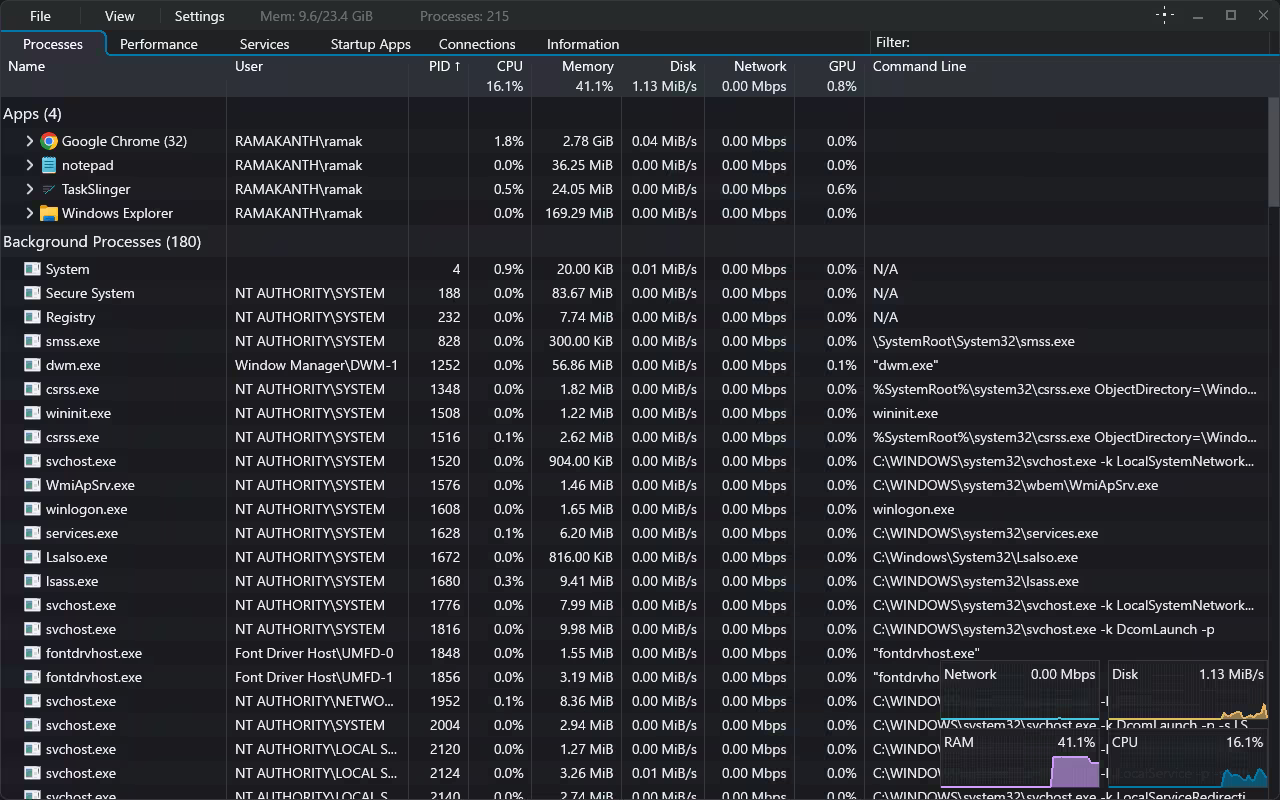This screenshot has height=800, width=1280.
Task: Click the dwm.exe process icon
Action: [32, 365]
